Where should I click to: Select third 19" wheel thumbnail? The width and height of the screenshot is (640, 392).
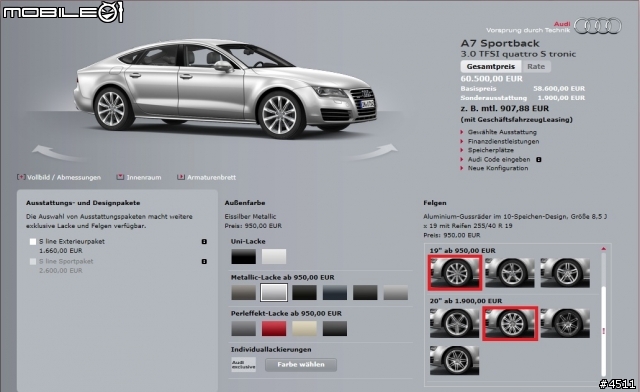(565, 273)
